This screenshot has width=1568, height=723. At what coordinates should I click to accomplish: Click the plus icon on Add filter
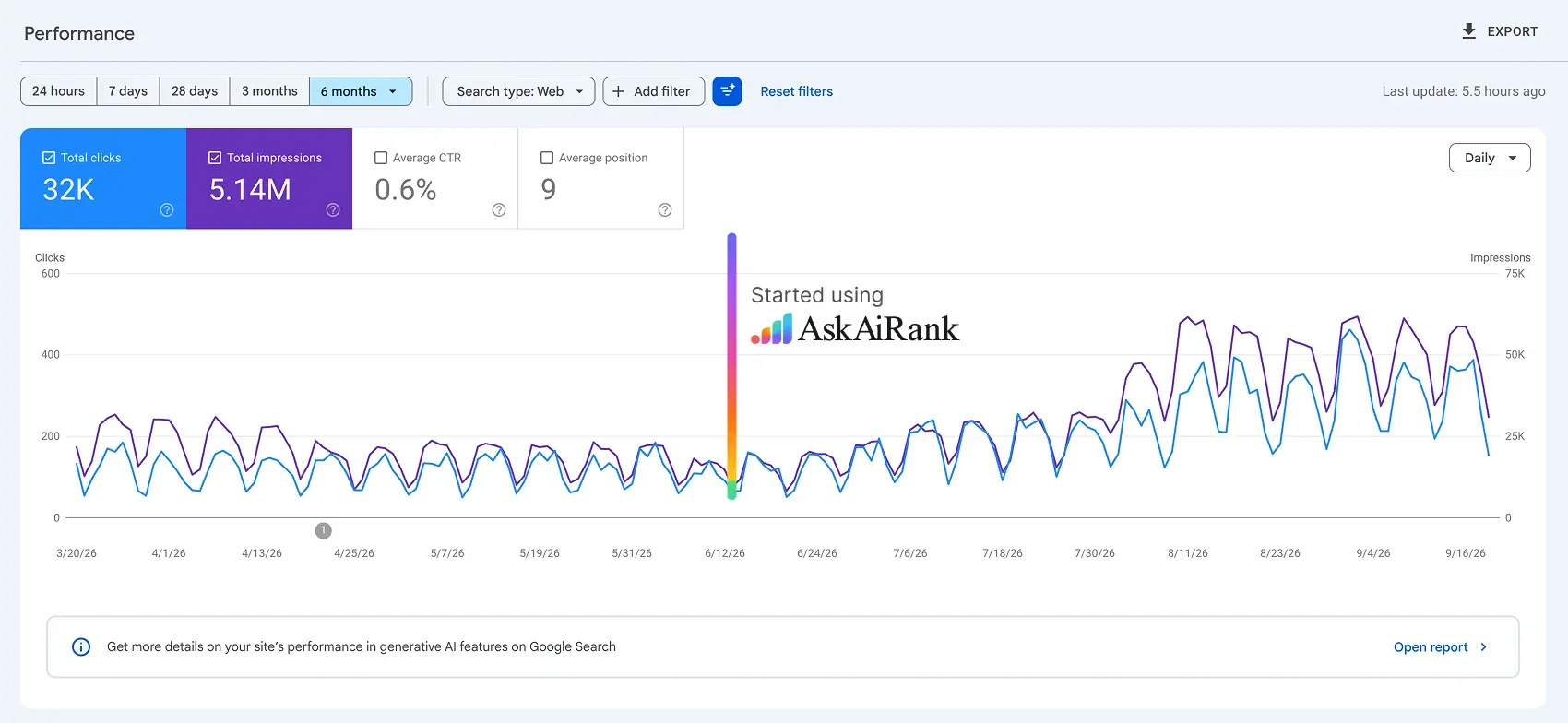coord(618,91)
